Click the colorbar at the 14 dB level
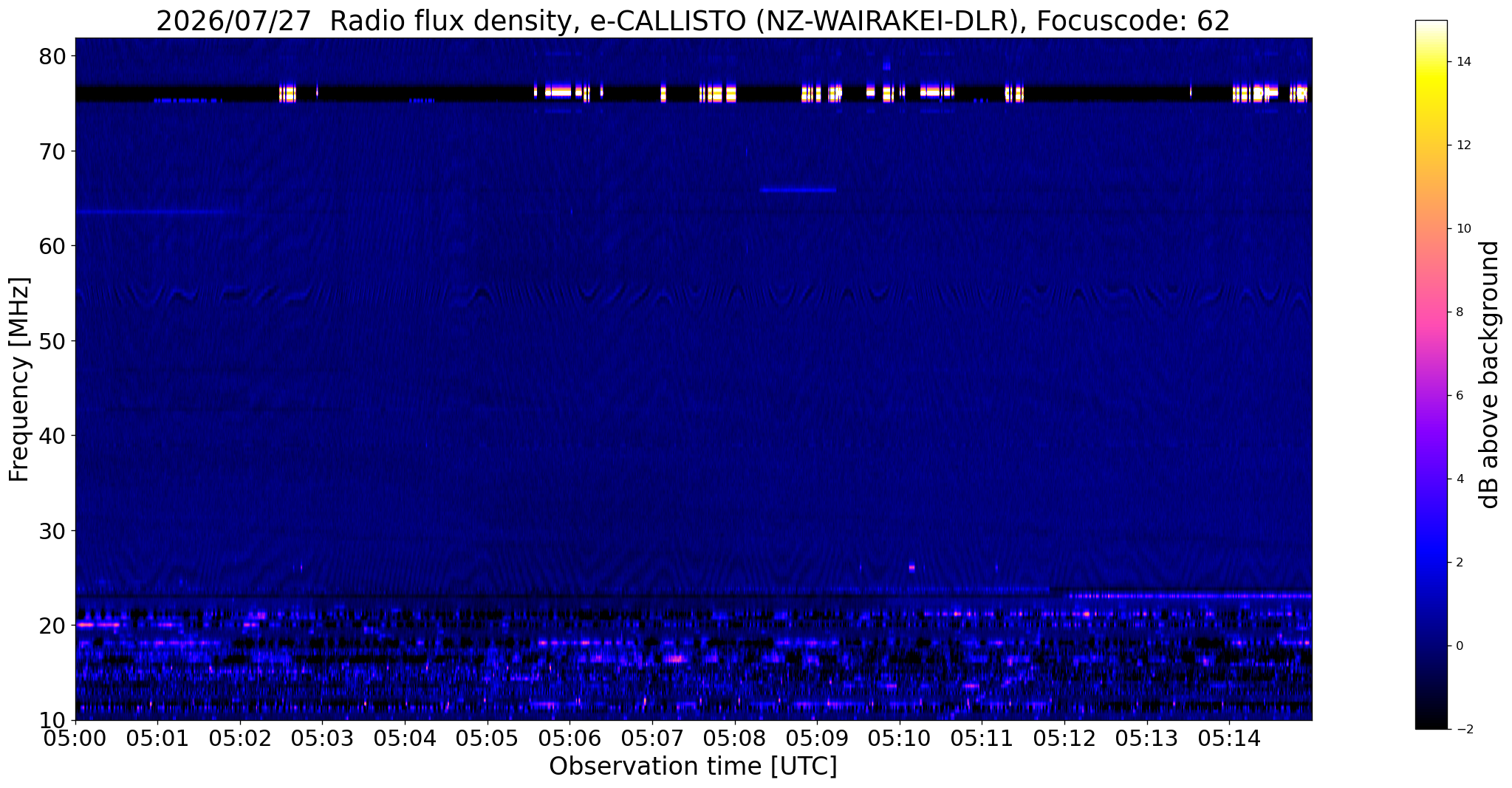The width and height of the screenshot is (1512, 788). [x=1431, y=62]
